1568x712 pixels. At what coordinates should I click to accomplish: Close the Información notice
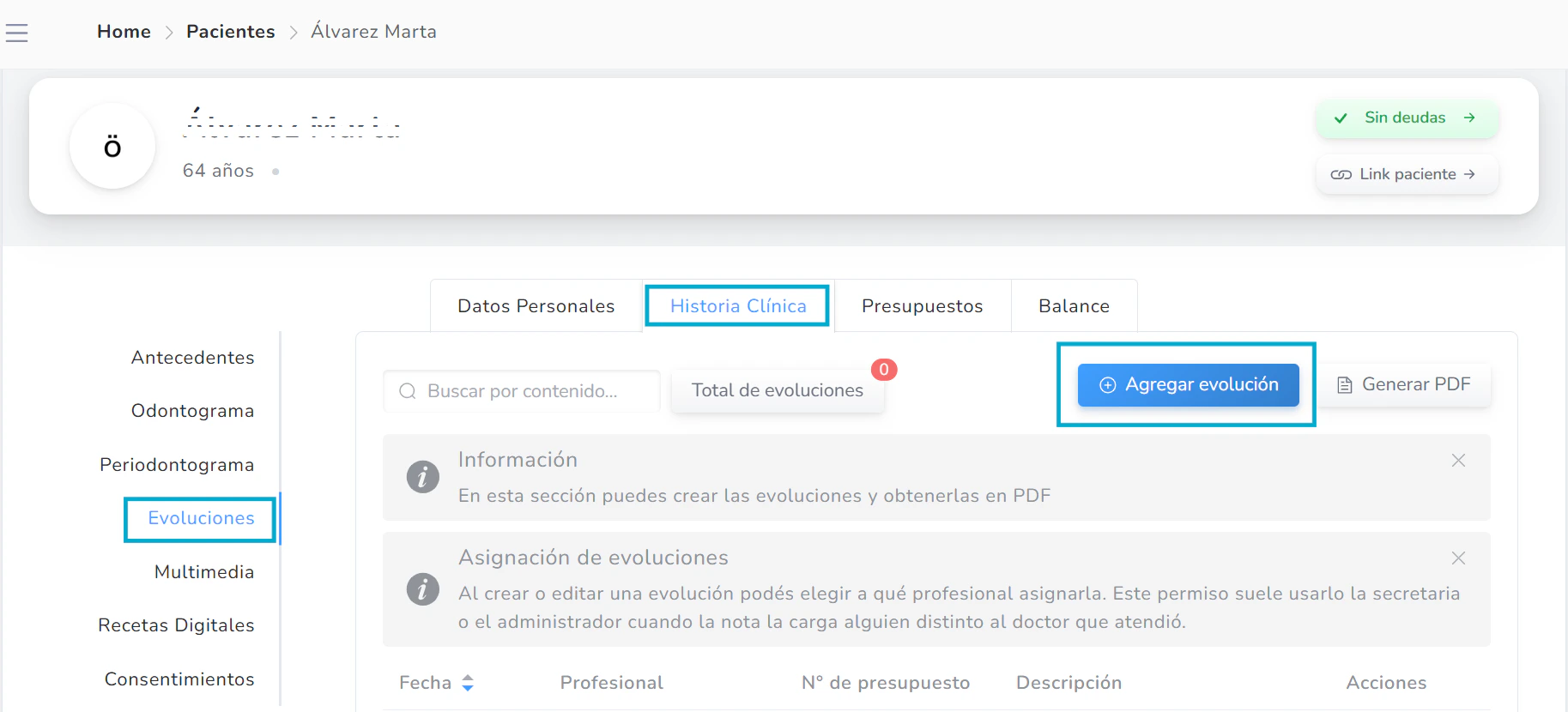tap(1458, 461)
